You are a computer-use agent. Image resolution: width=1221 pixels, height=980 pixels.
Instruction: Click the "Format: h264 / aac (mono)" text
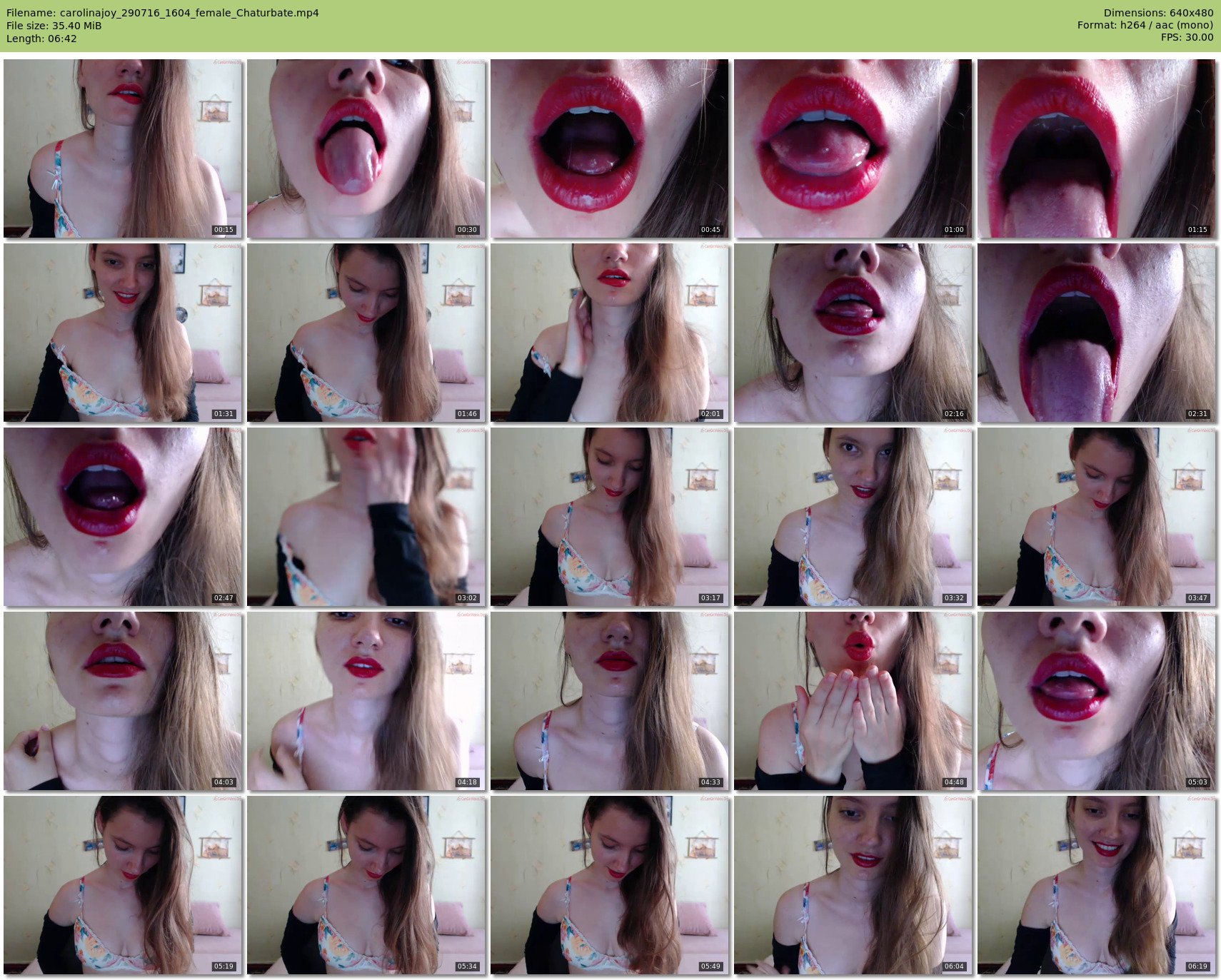click(x=1145, y=26)
